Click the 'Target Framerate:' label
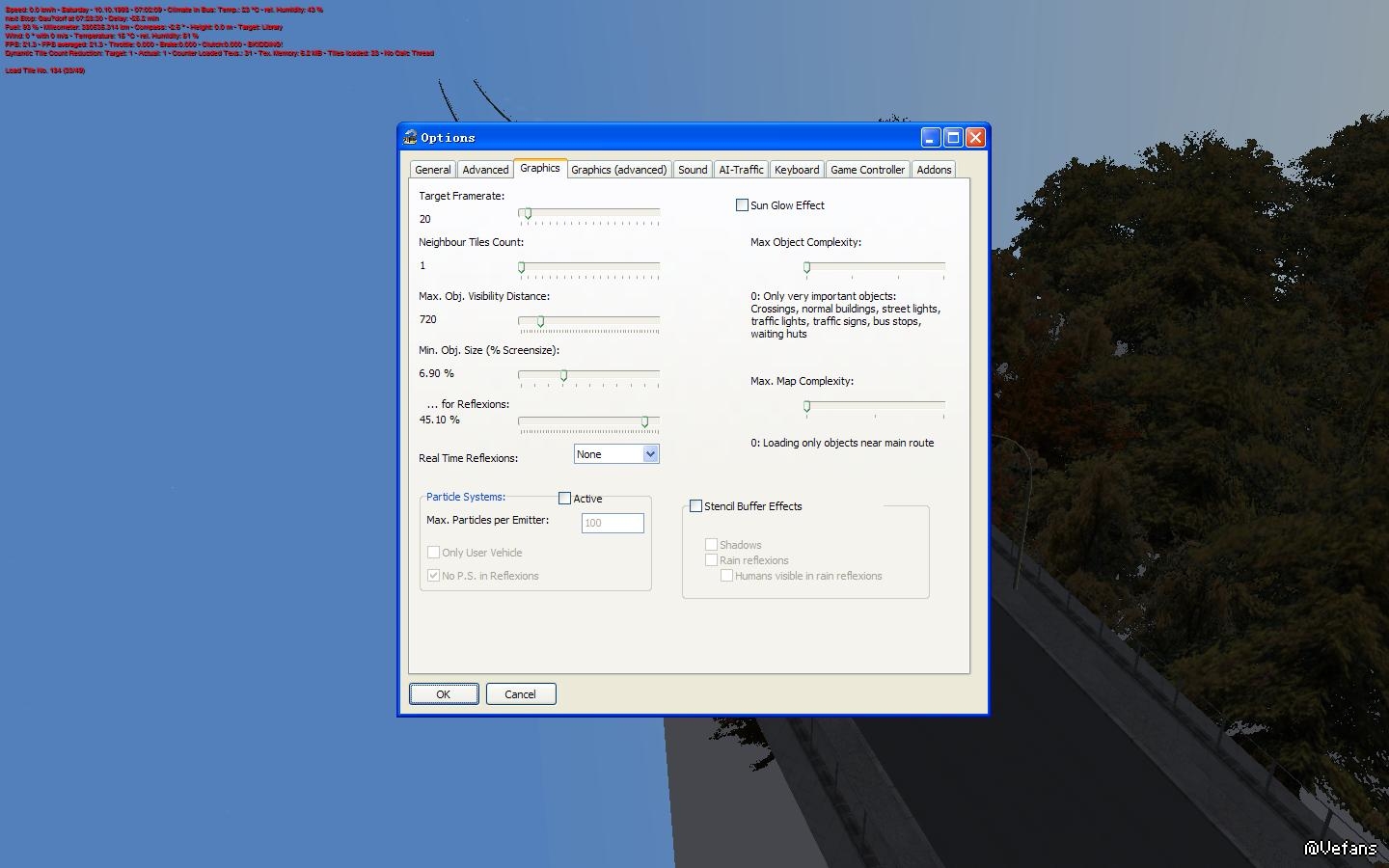This screenshot has height=868, width=1389. pos(461,196)
